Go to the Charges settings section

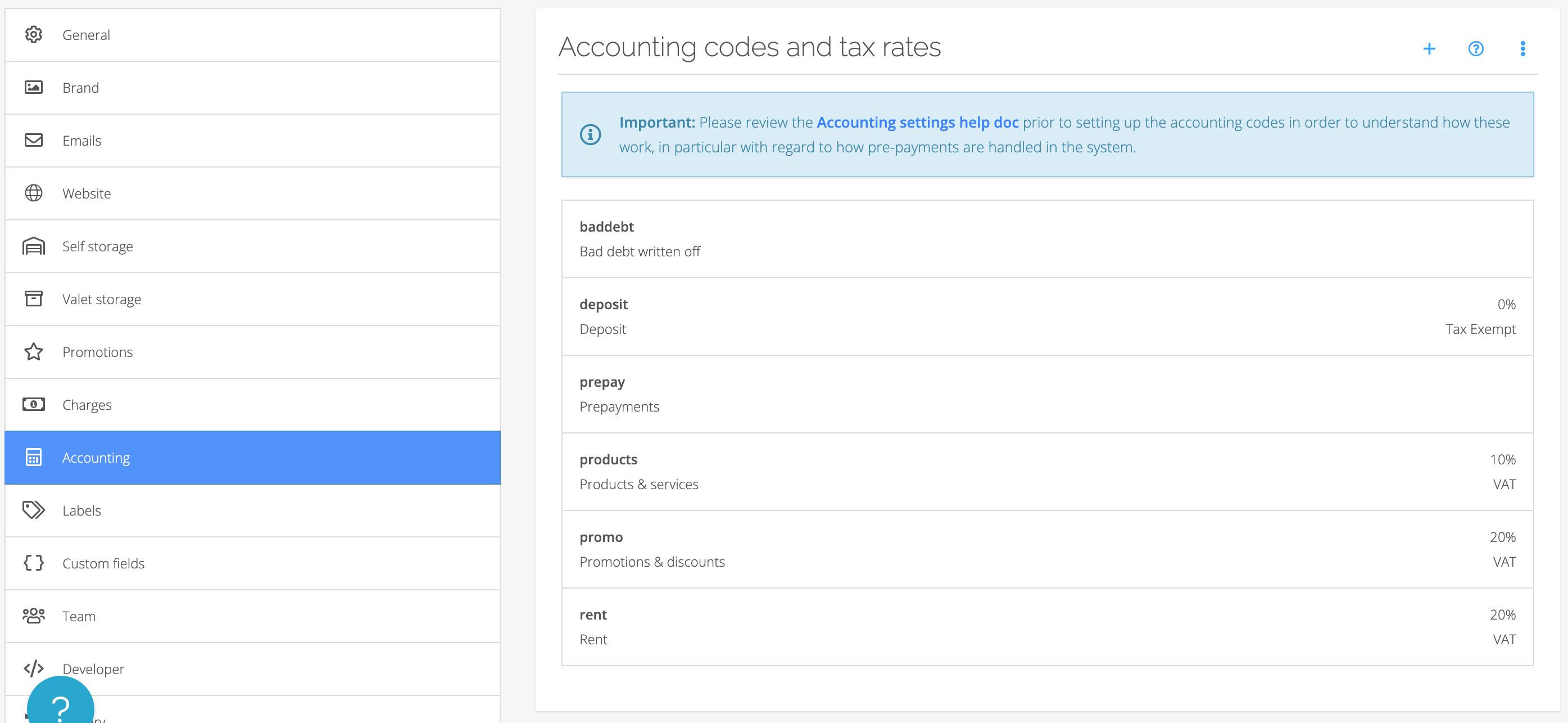click(x=87, y=405)
